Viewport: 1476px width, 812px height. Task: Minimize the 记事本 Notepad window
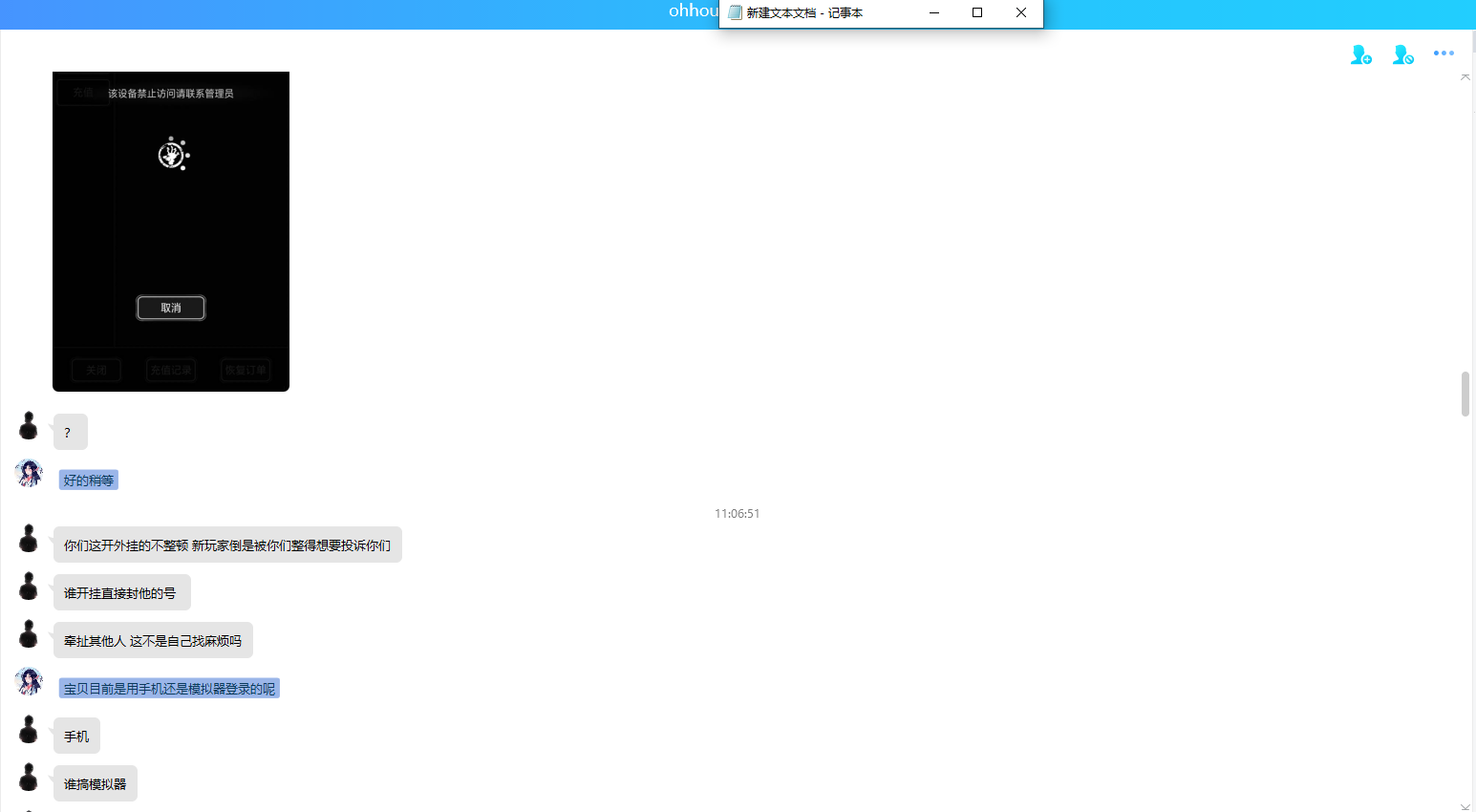[934, 12]
